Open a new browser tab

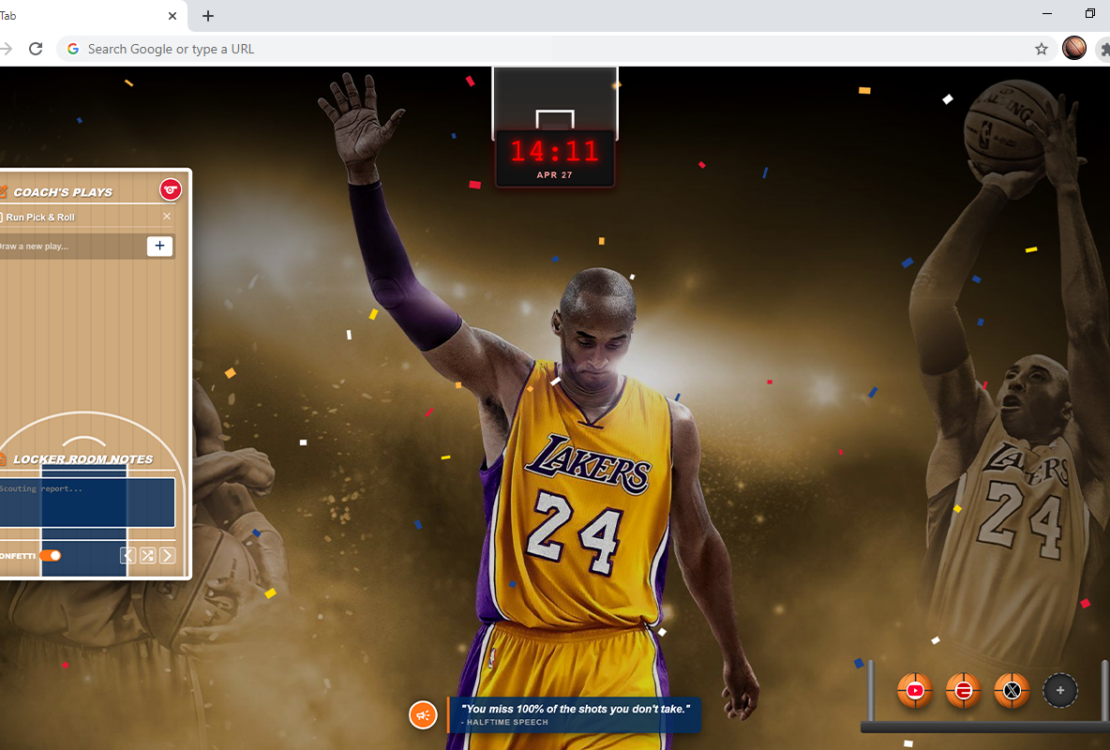208,16
